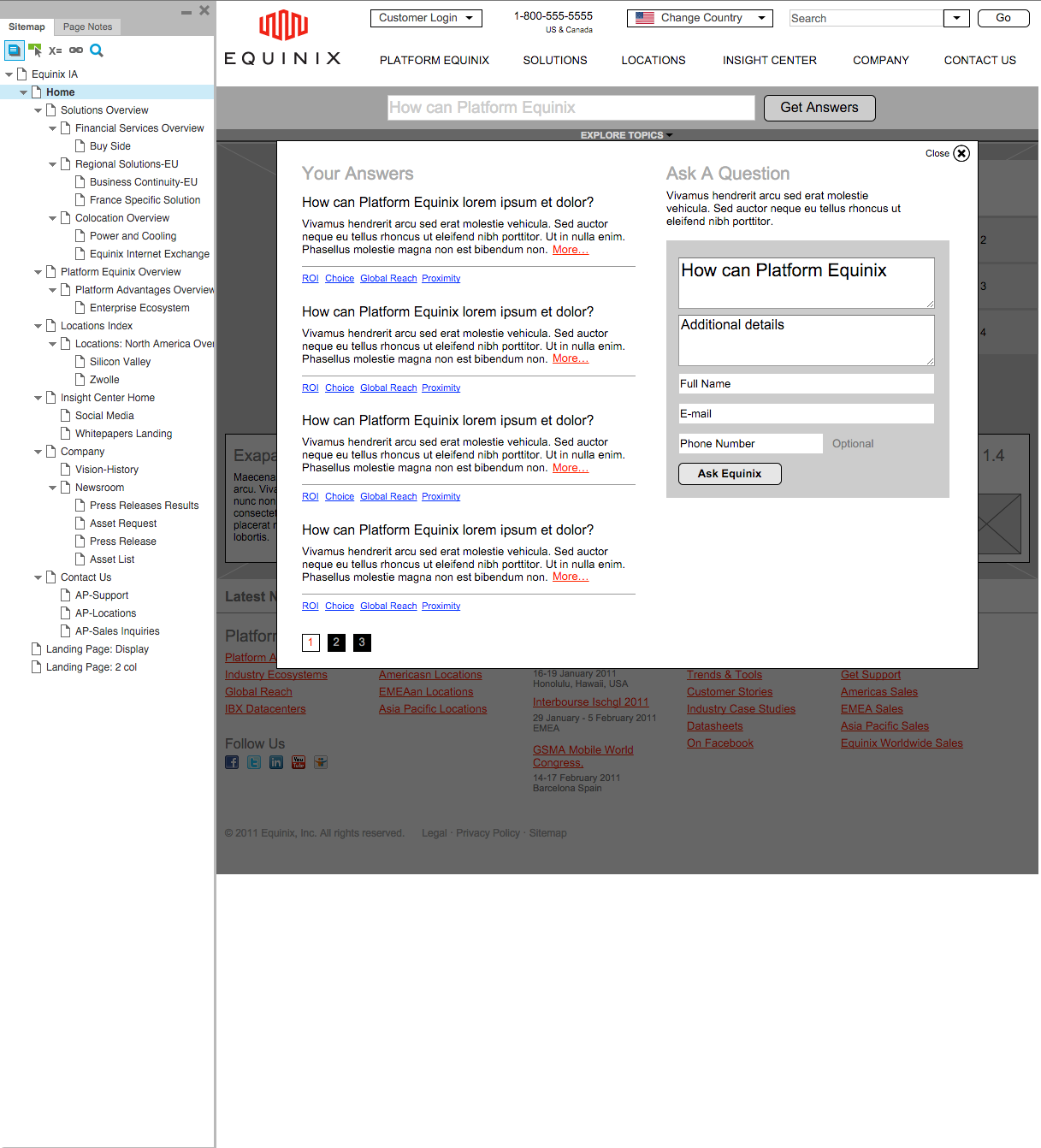
Task: Click the page icon beside AP-Support
Action: (x=65, y=595)
